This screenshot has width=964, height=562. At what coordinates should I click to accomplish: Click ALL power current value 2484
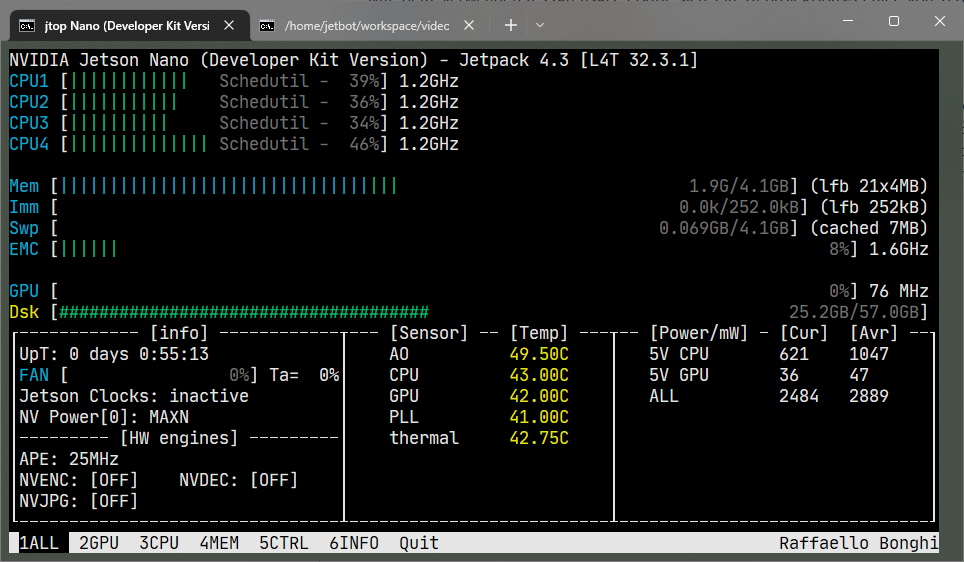(799, 396)
